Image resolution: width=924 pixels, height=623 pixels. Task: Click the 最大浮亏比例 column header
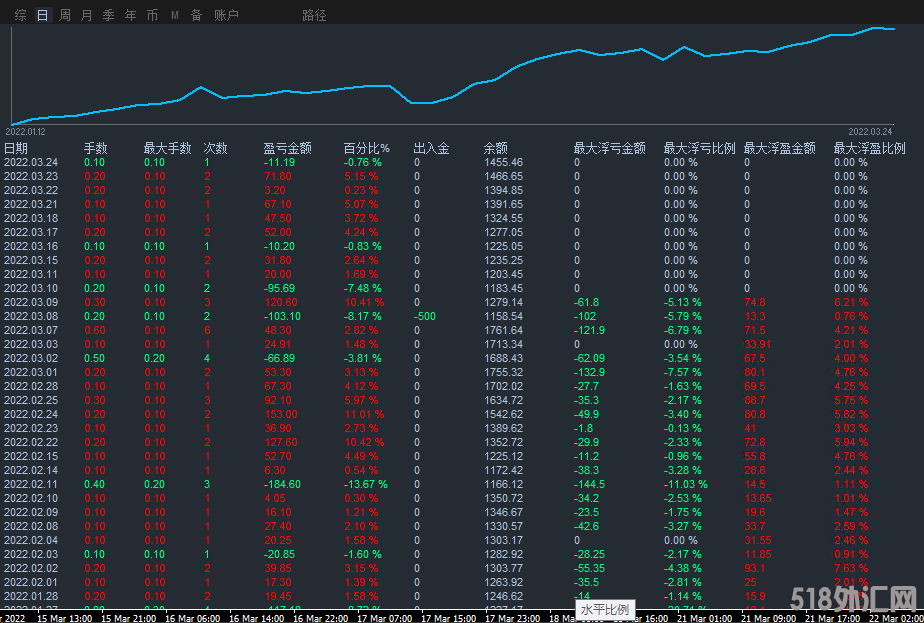699,148
